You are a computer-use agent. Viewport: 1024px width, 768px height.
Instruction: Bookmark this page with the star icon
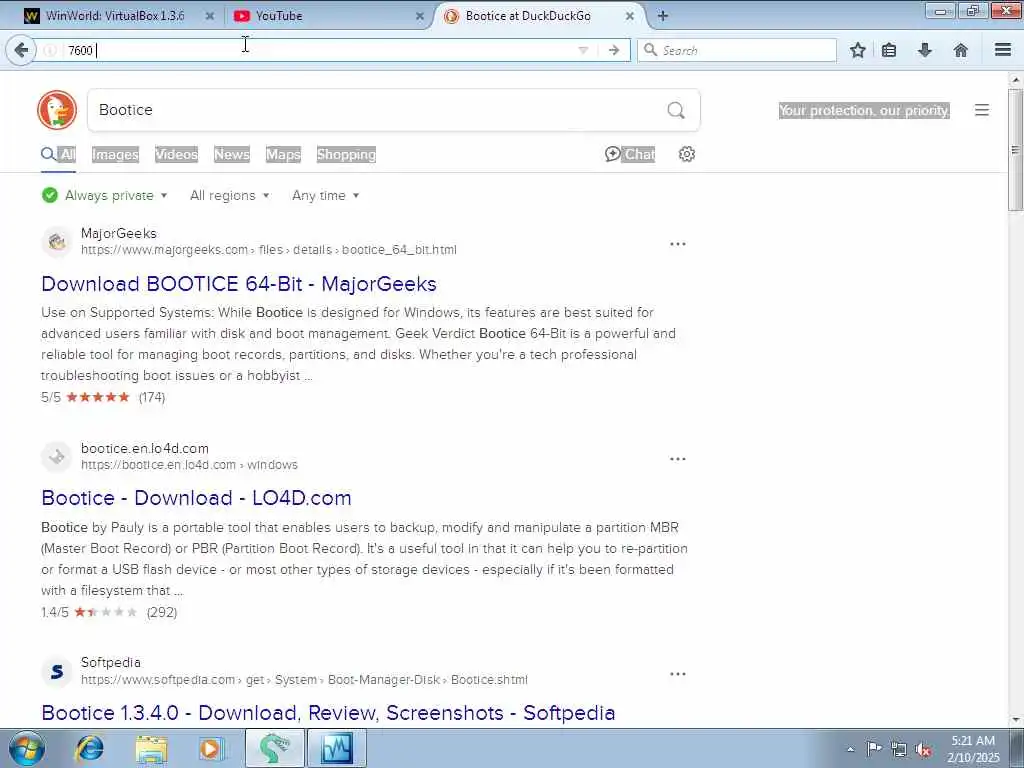tap(858, 50)
